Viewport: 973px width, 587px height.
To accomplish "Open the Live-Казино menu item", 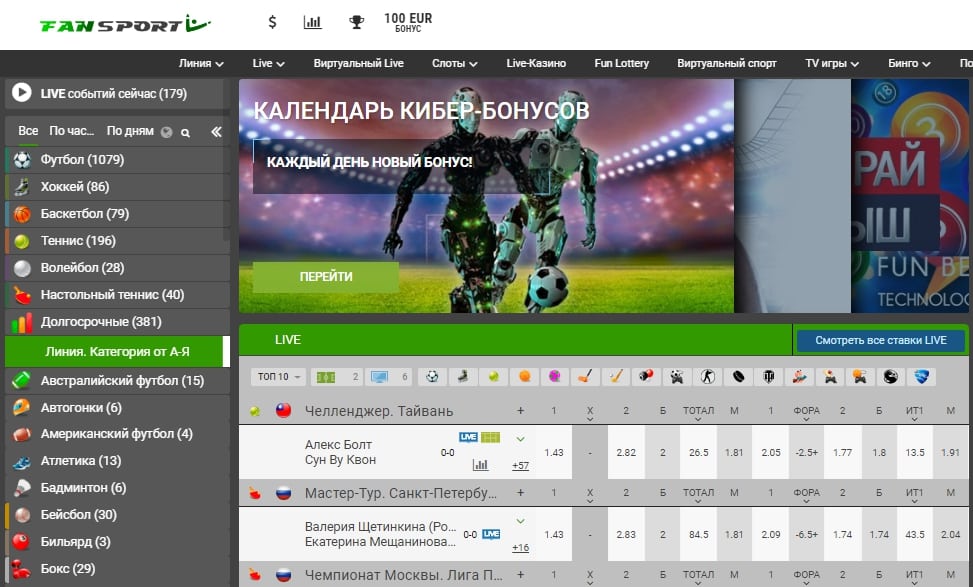I will click(536, 63).
